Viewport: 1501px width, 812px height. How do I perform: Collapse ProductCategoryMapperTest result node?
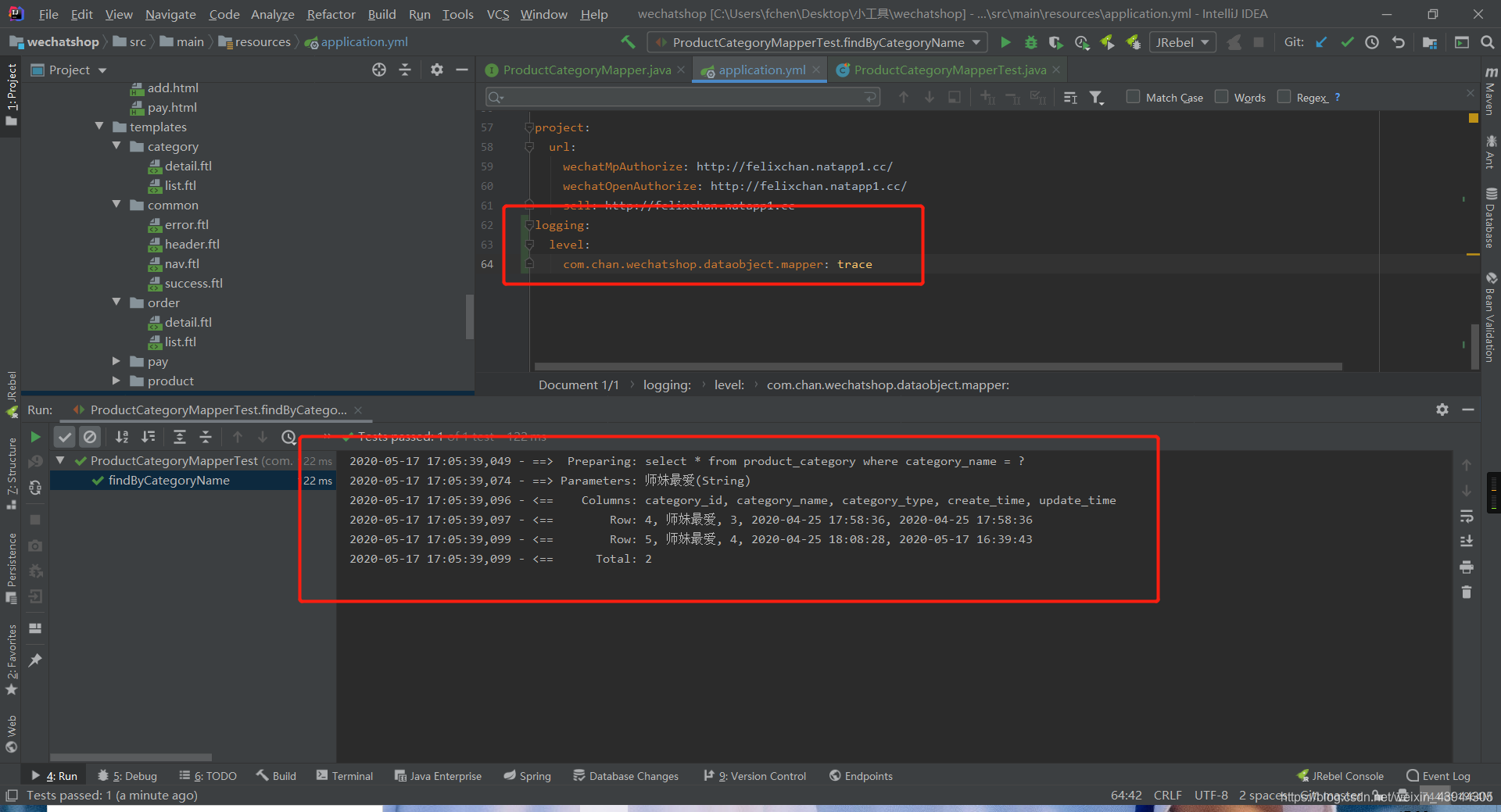(x=60, y=460)
